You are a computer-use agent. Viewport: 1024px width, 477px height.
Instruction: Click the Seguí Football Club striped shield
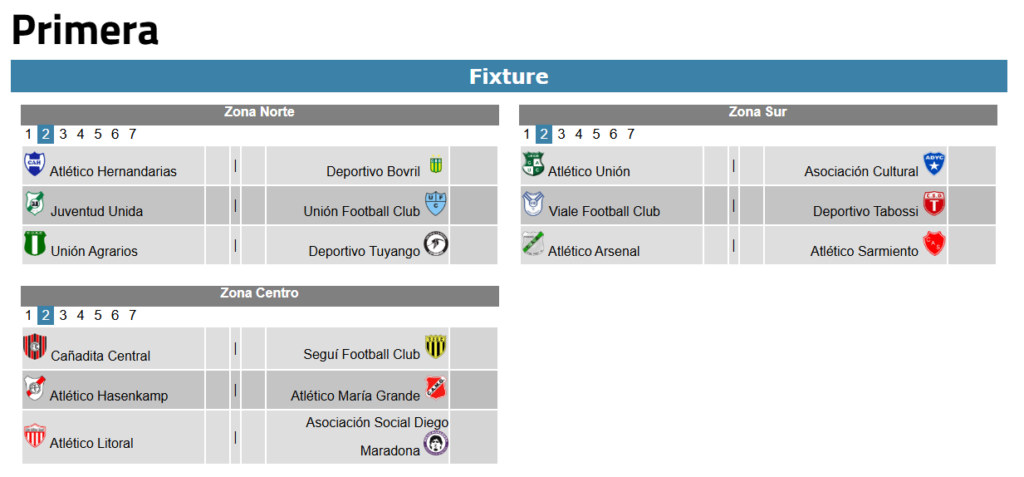tap(436, 346)
